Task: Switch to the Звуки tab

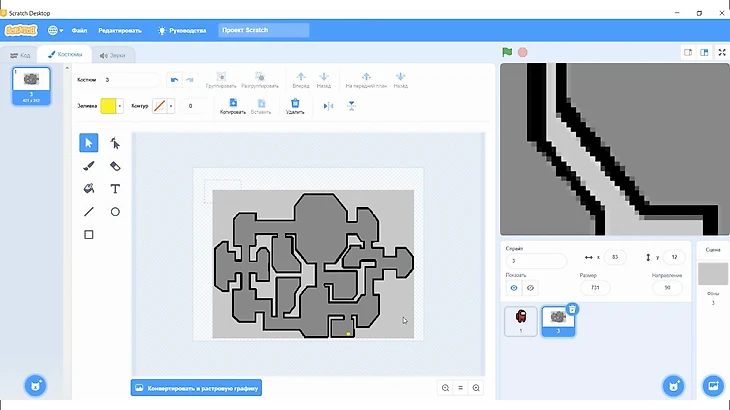Action: [113, 55]
